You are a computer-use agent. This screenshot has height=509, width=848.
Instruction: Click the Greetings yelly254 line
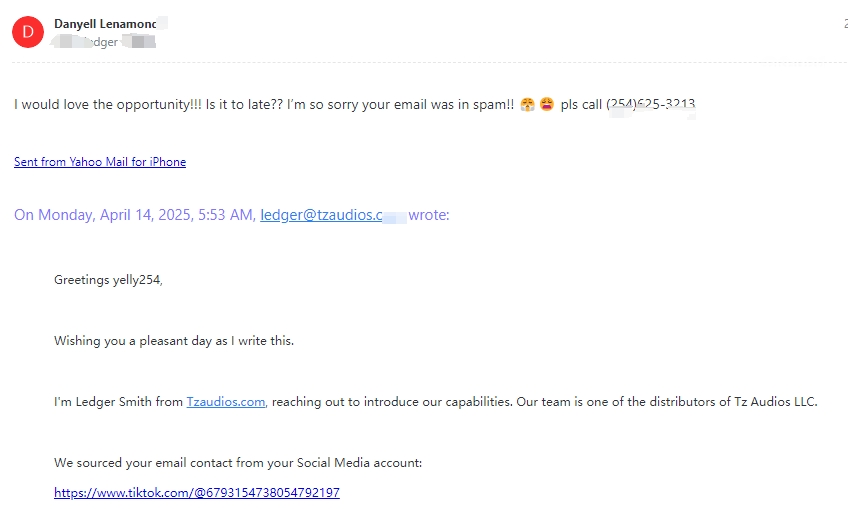pos(108,280)
